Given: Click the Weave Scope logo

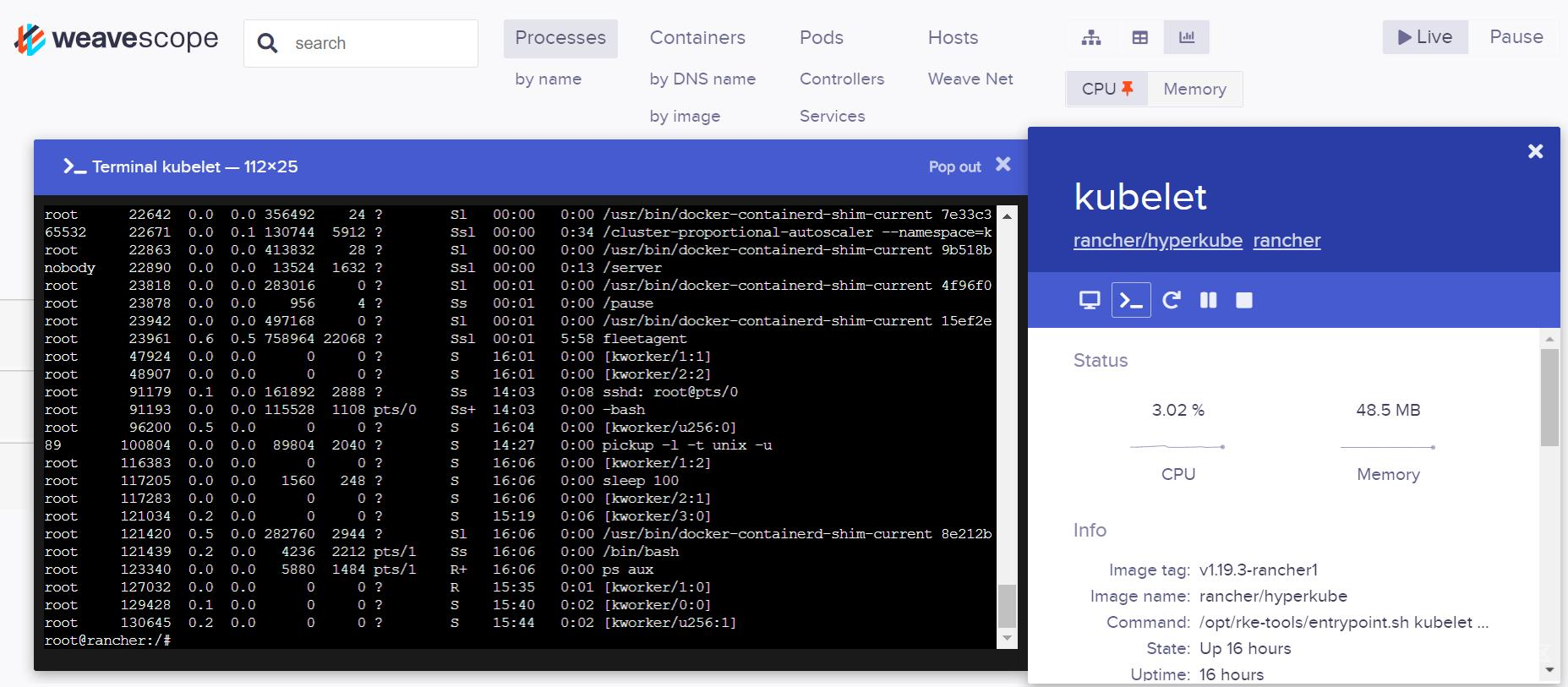Looking at the screenshot, I should (117, 40).
